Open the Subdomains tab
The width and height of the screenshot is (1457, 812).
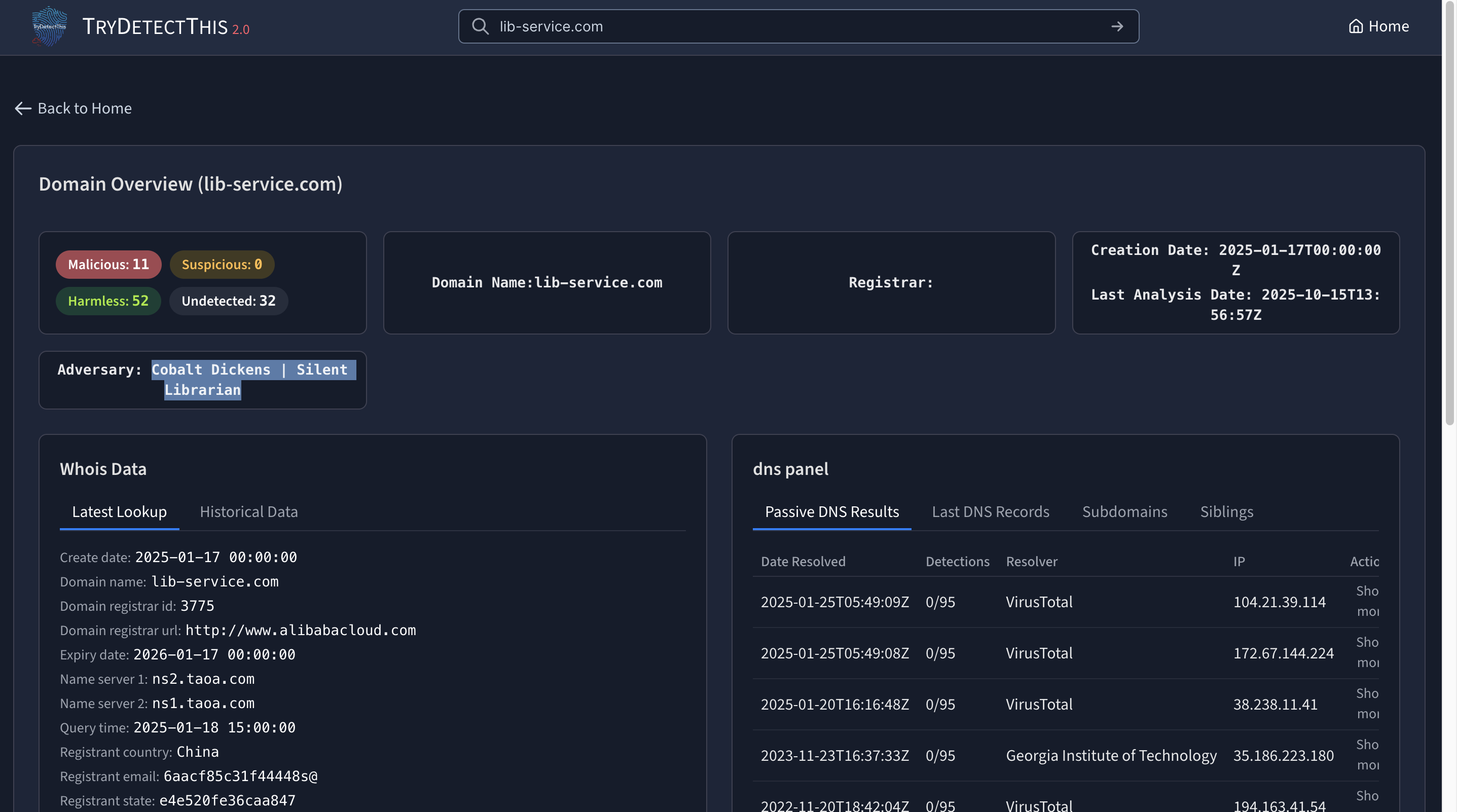click(x=1124, y=512)
